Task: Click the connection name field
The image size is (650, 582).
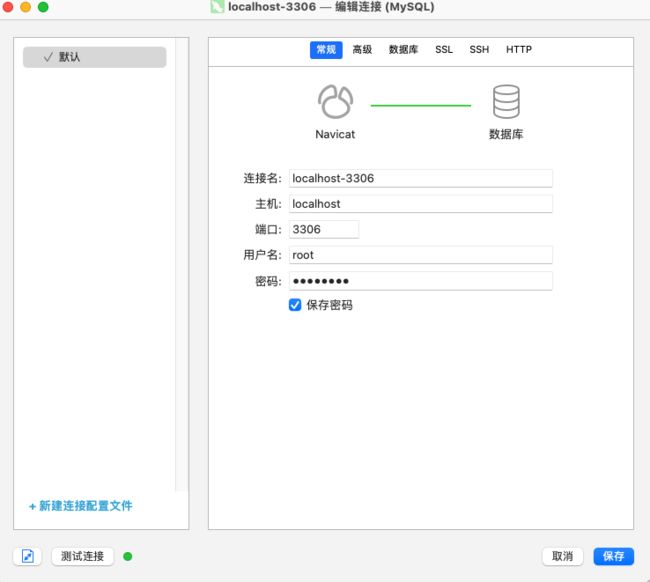Action: coord(420,178)
